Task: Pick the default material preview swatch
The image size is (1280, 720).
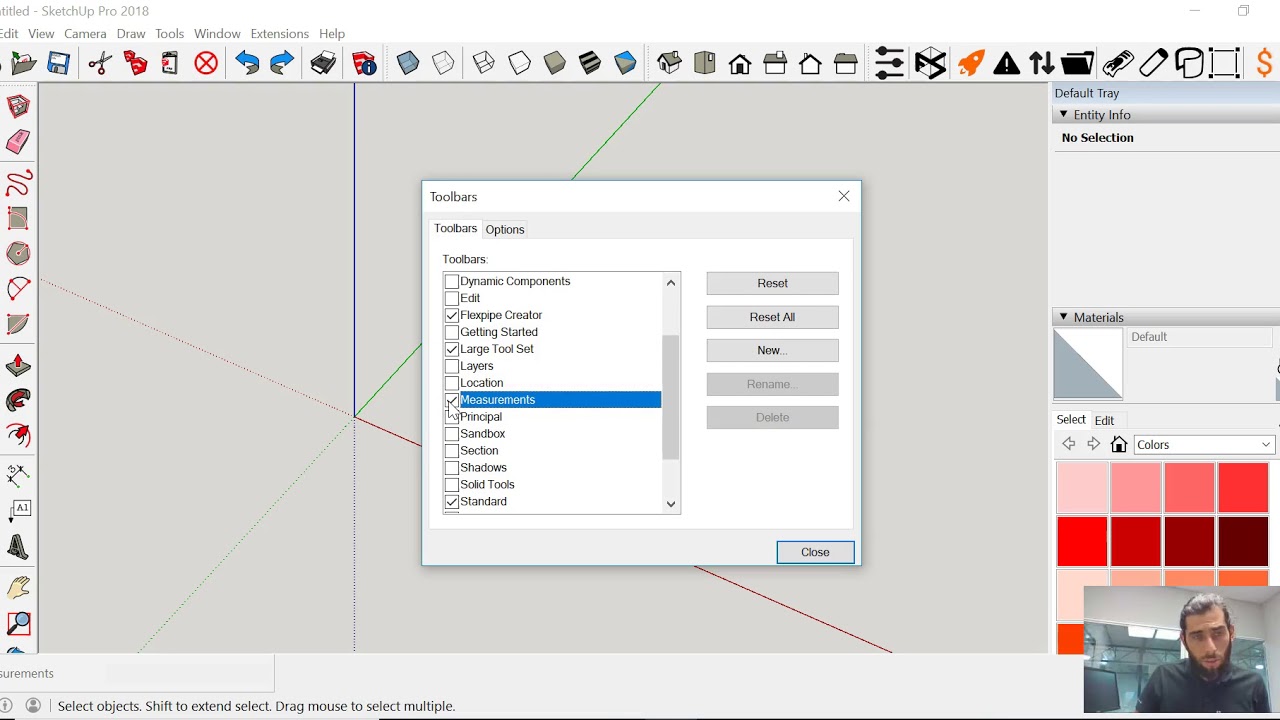Action: coord(1088,364)
